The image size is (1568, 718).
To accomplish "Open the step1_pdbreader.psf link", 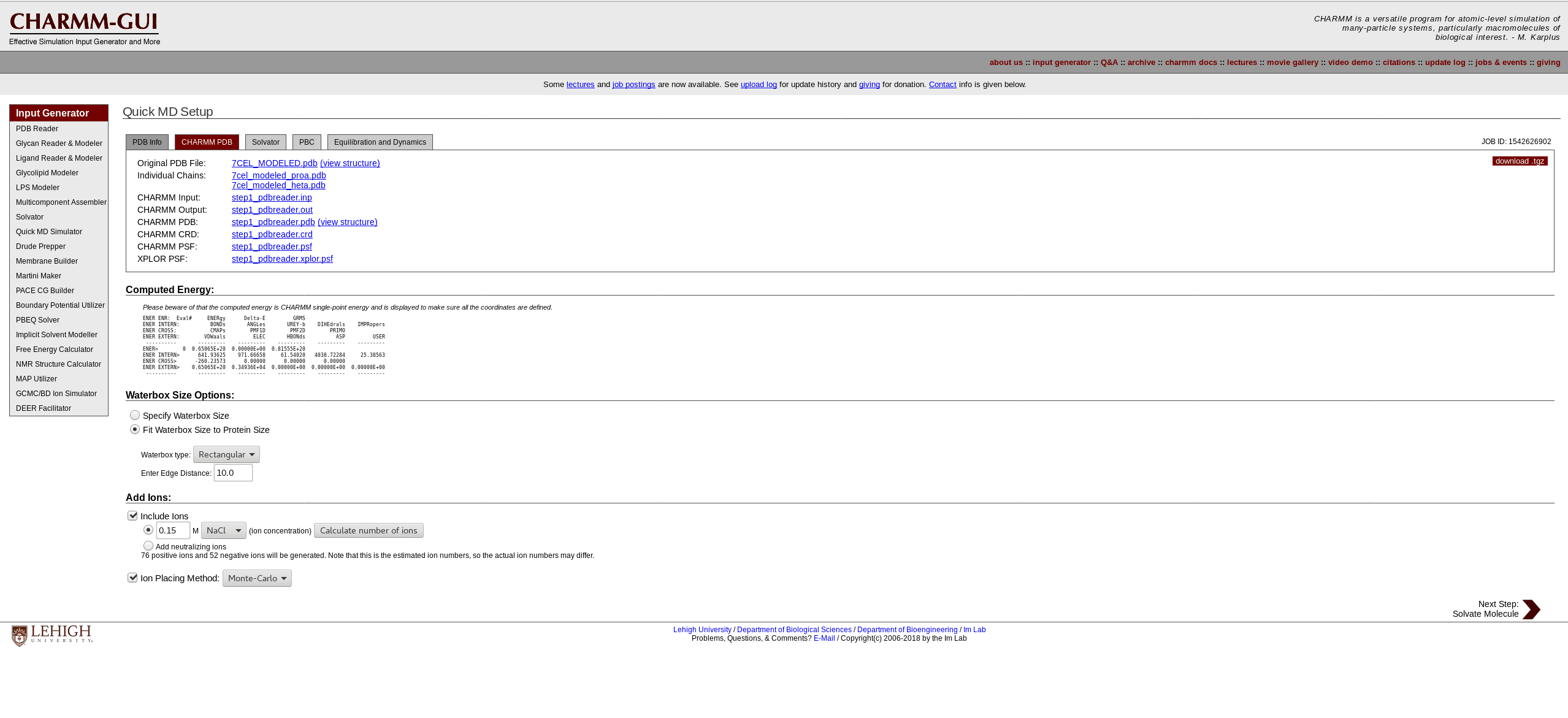I will [272, 246].
